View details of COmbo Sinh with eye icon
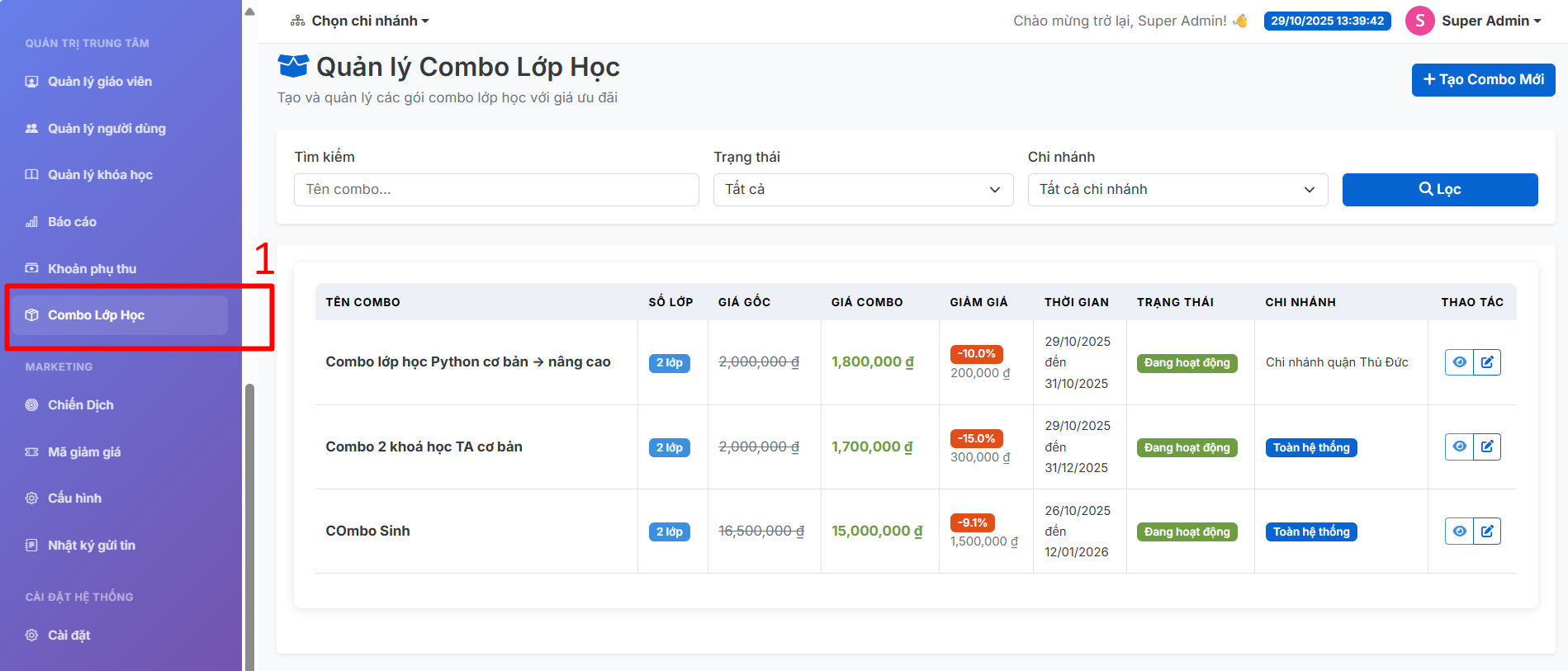The height and width of the screenshot is (671, 1568). [x=1459, y=532]
